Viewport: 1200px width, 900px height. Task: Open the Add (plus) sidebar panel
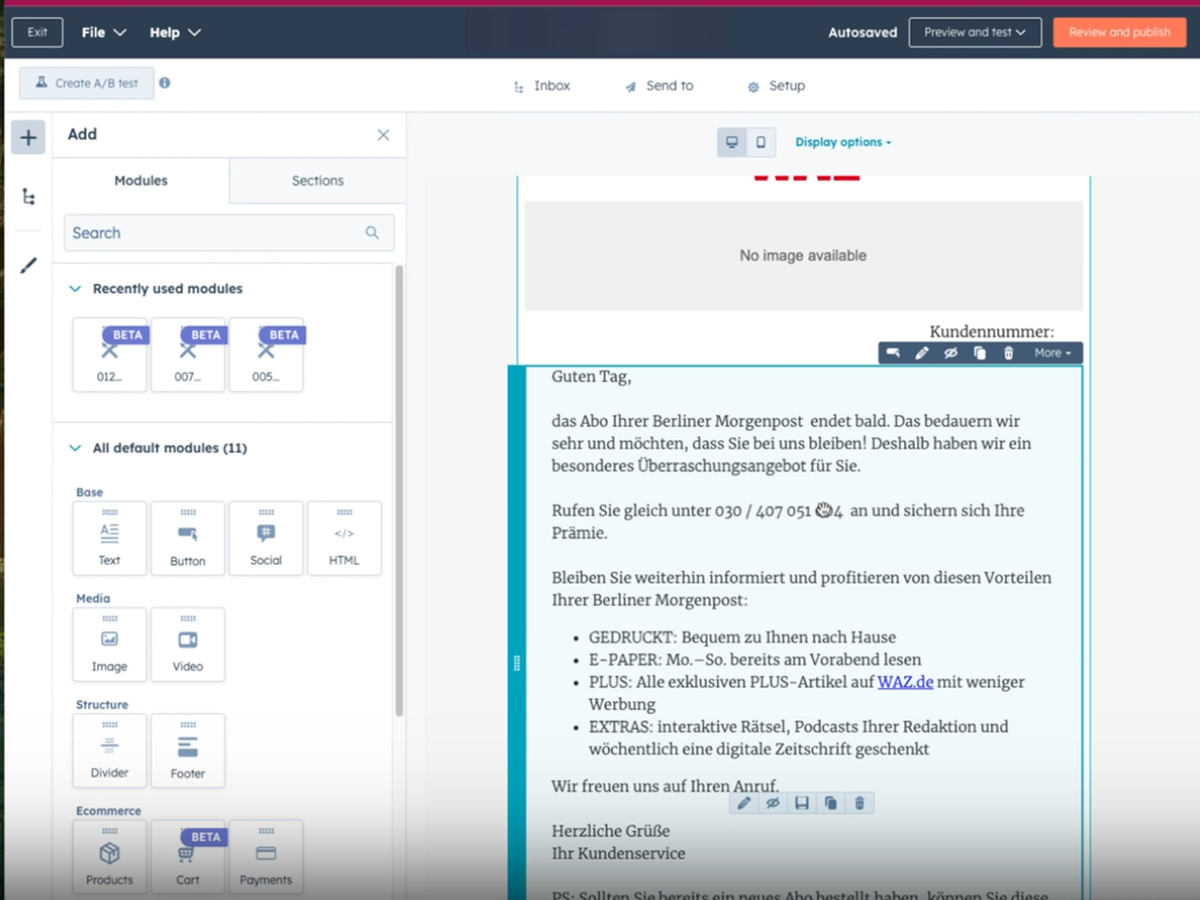(x=28, y=137)
